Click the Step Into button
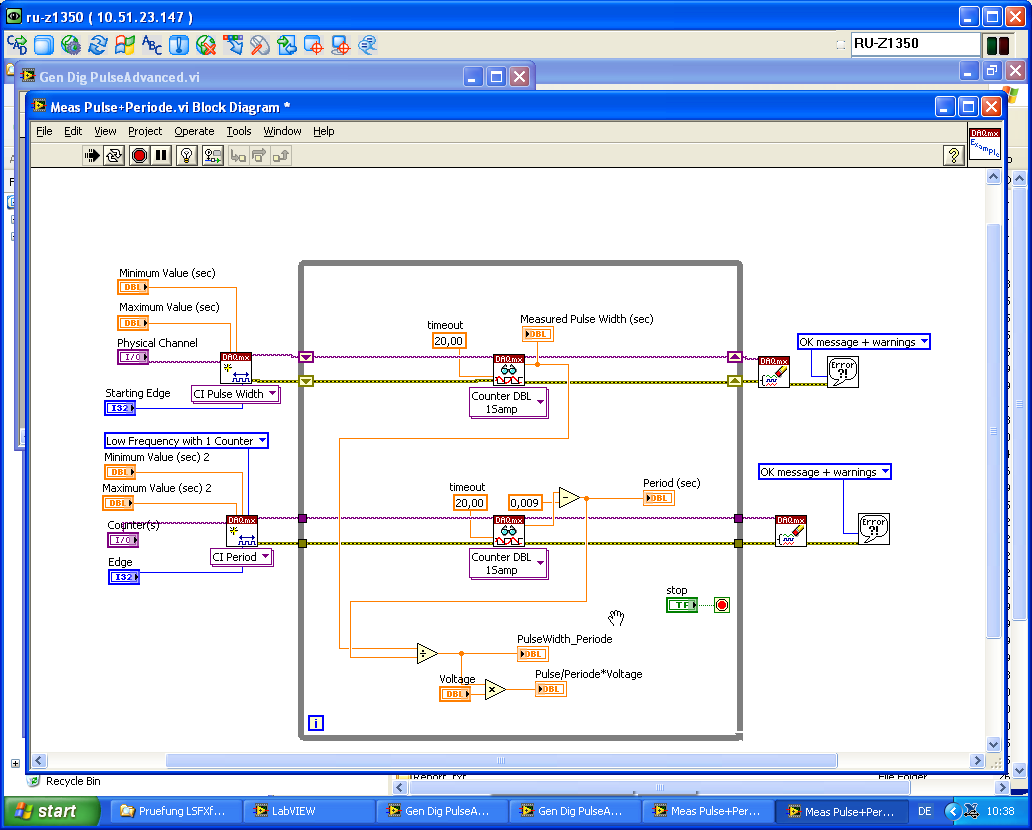This screenshot has width=1032, height=830. coord(238,156)
